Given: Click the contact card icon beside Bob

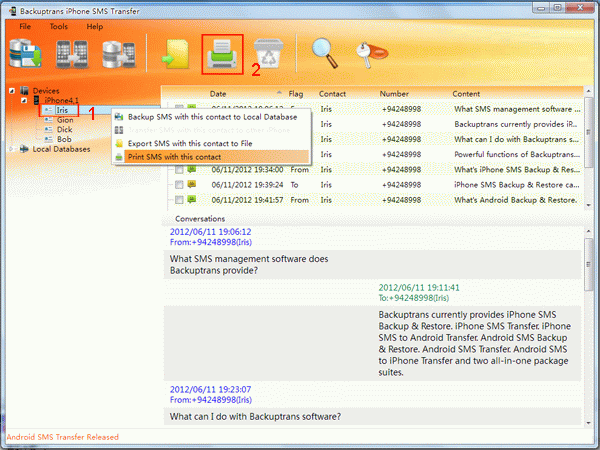Looking at the screenshot, I should coord(49,139).
